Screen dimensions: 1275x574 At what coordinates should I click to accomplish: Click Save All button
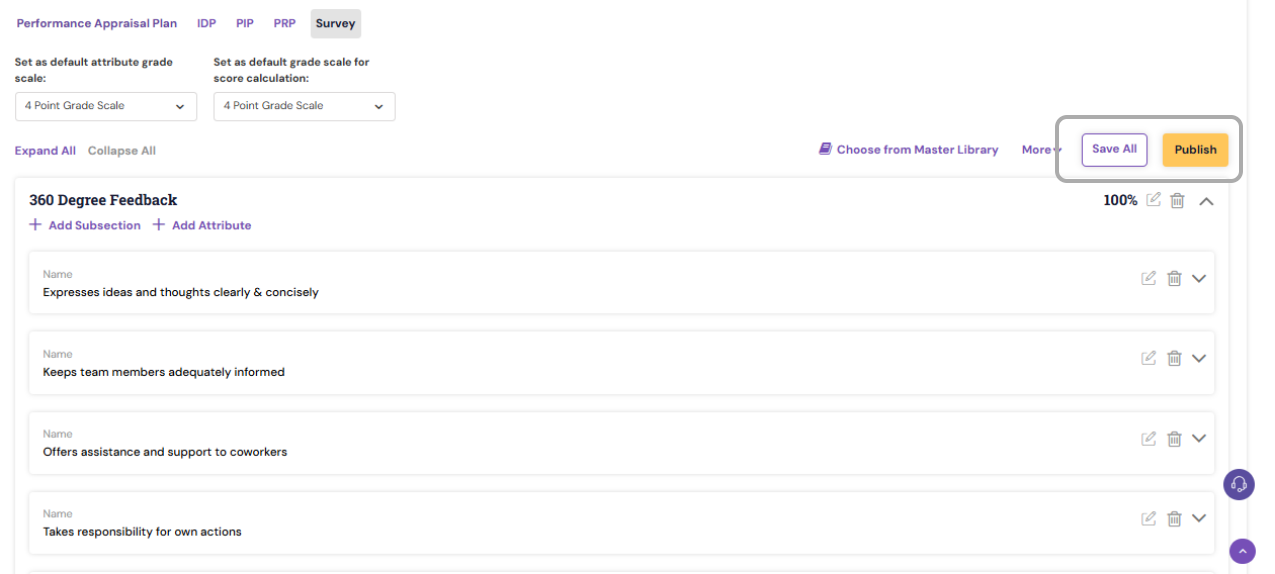click(x=1114, y=149)
